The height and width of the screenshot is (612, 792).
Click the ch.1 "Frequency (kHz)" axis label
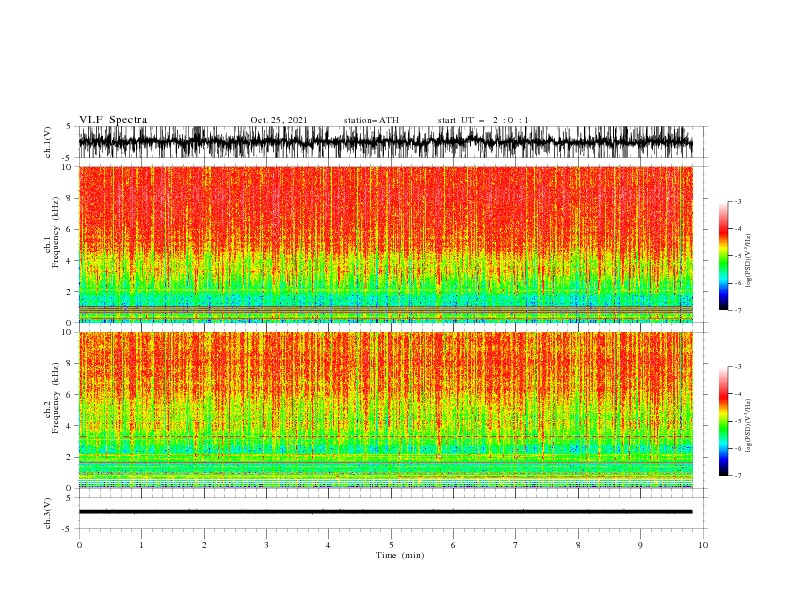[x=56, y=233]
